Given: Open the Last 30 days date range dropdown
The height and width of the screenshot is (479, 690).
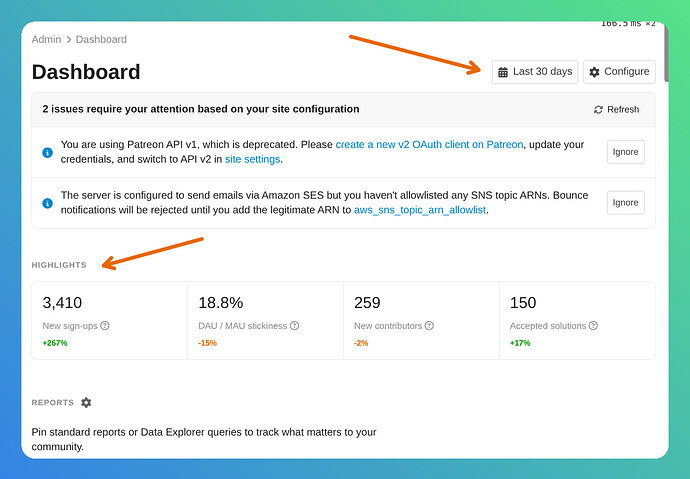Looking at the screenshot, I should (535, 72).
